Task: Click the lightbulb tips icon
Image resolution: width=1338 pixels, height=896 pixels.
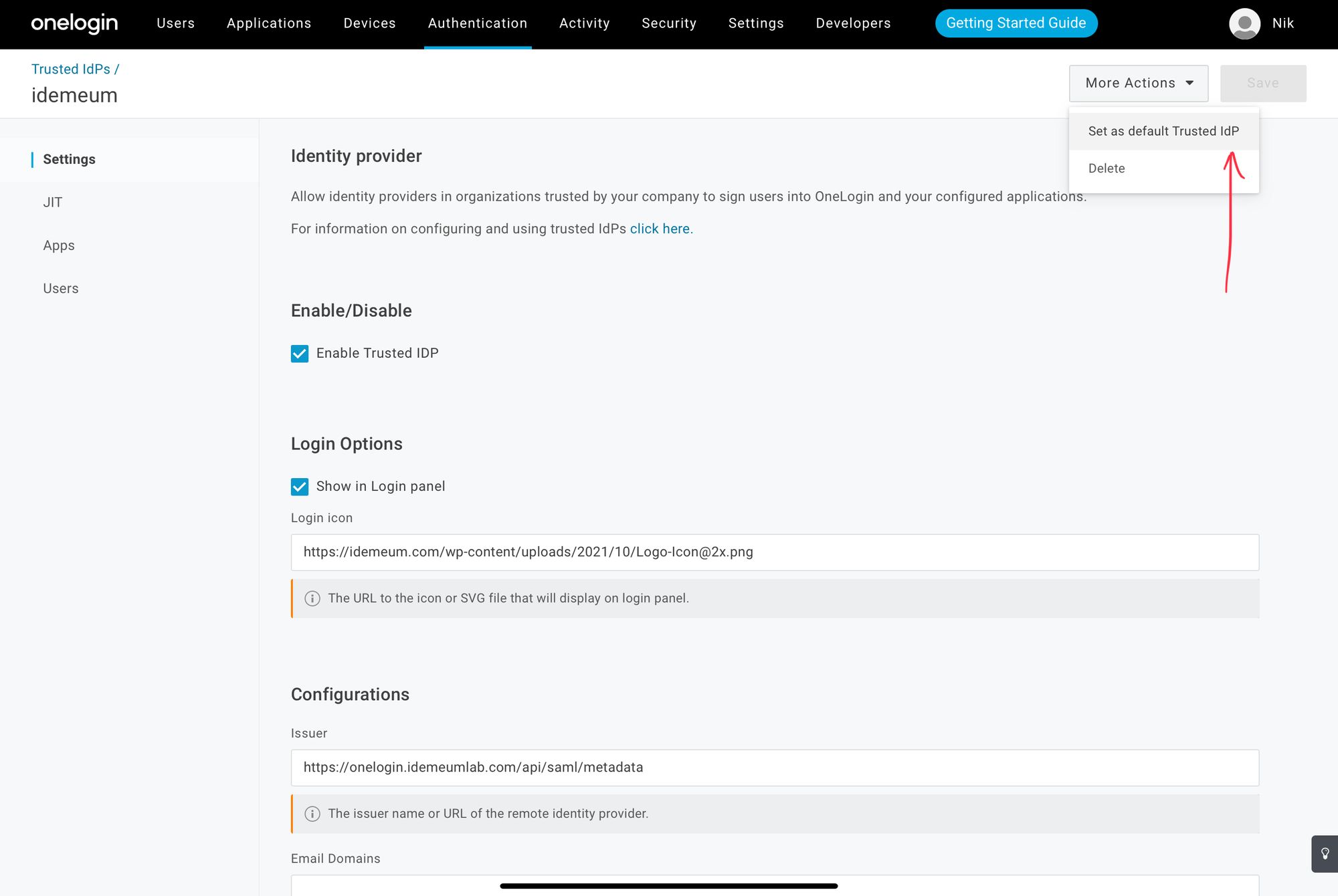Action: pyautogui.click(x=1325, y=854)
